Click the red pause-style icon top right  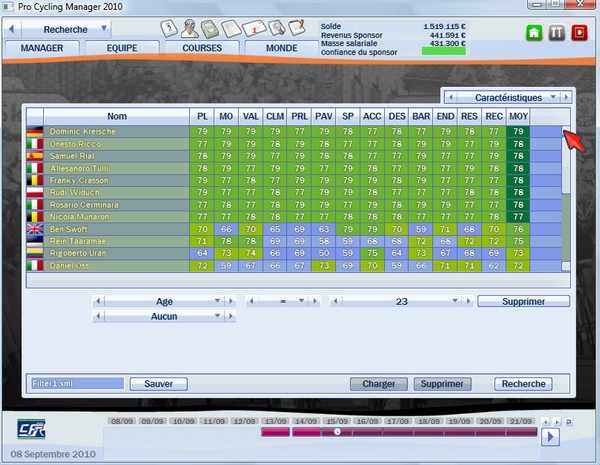pyautogui.click(x=554, y=31)
